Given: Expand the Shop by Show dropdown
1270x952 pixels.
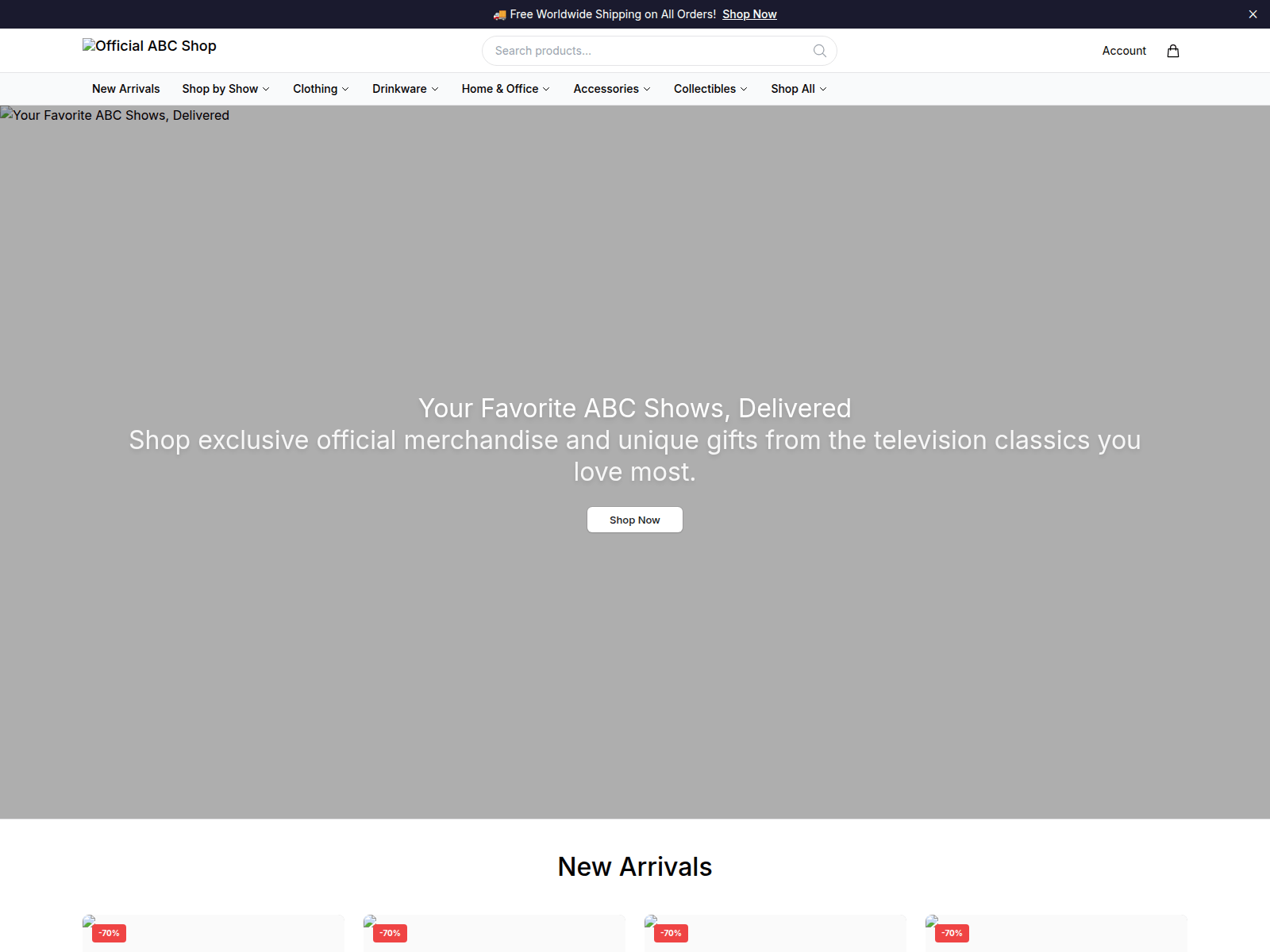Looking at the screenshot, I should coord(225,89).
